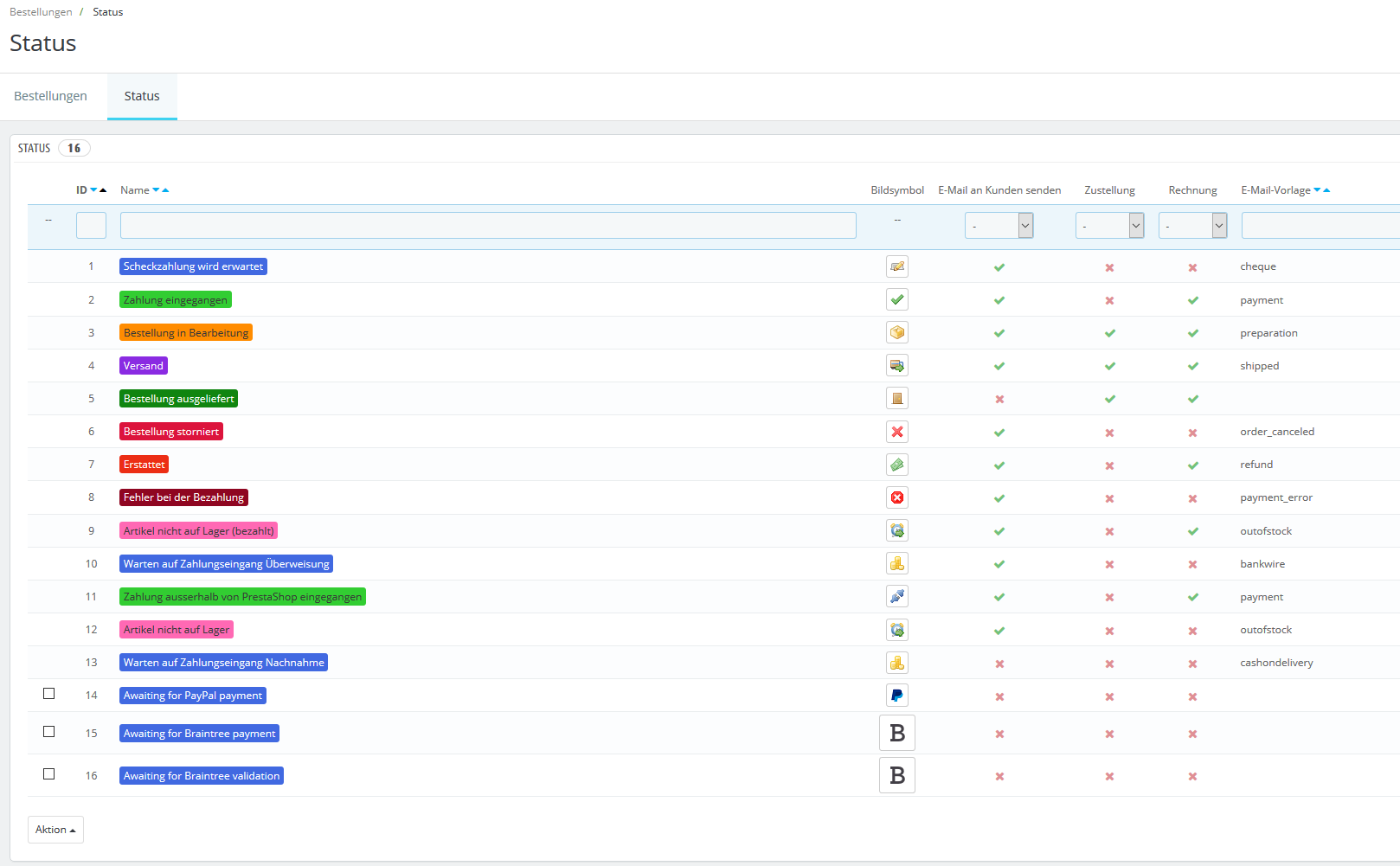Click the icon for Zahlung ausserhalb von PrestaShop
Screen dimensions: 1400x866
(x=897, y=596)
